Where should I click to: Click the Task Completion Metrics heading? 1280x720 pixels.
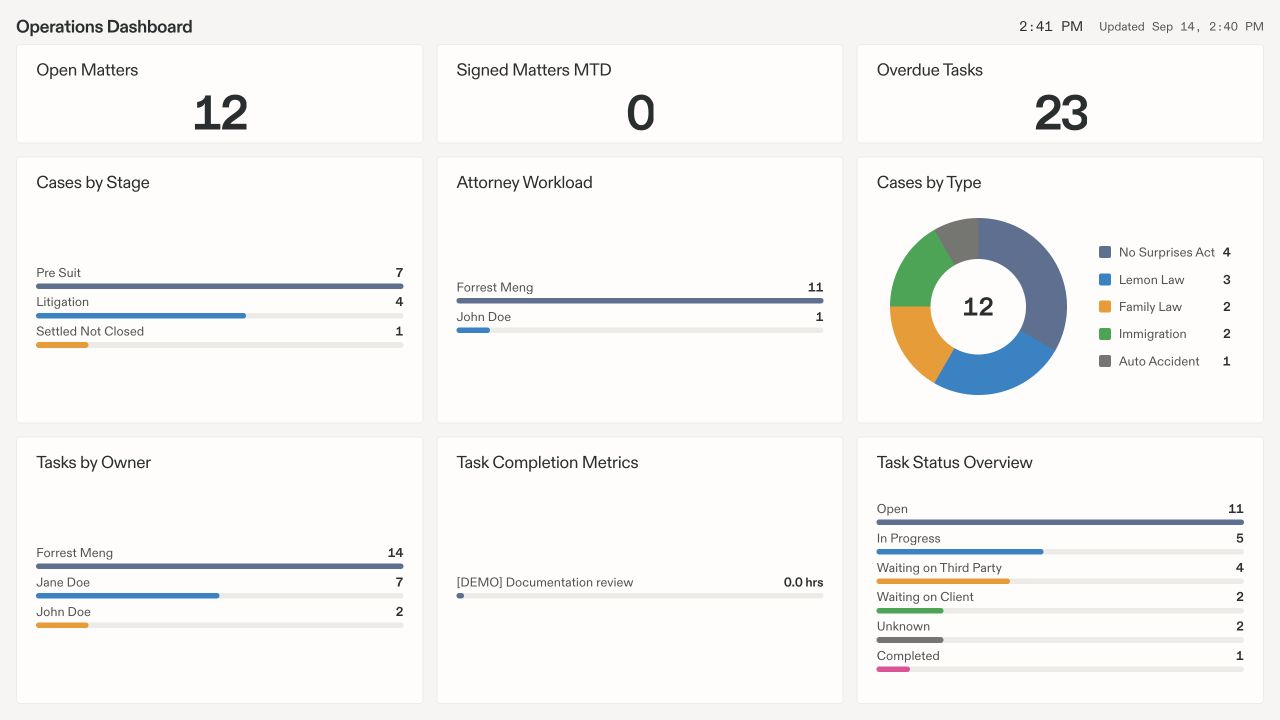click(x=547, y=463)
